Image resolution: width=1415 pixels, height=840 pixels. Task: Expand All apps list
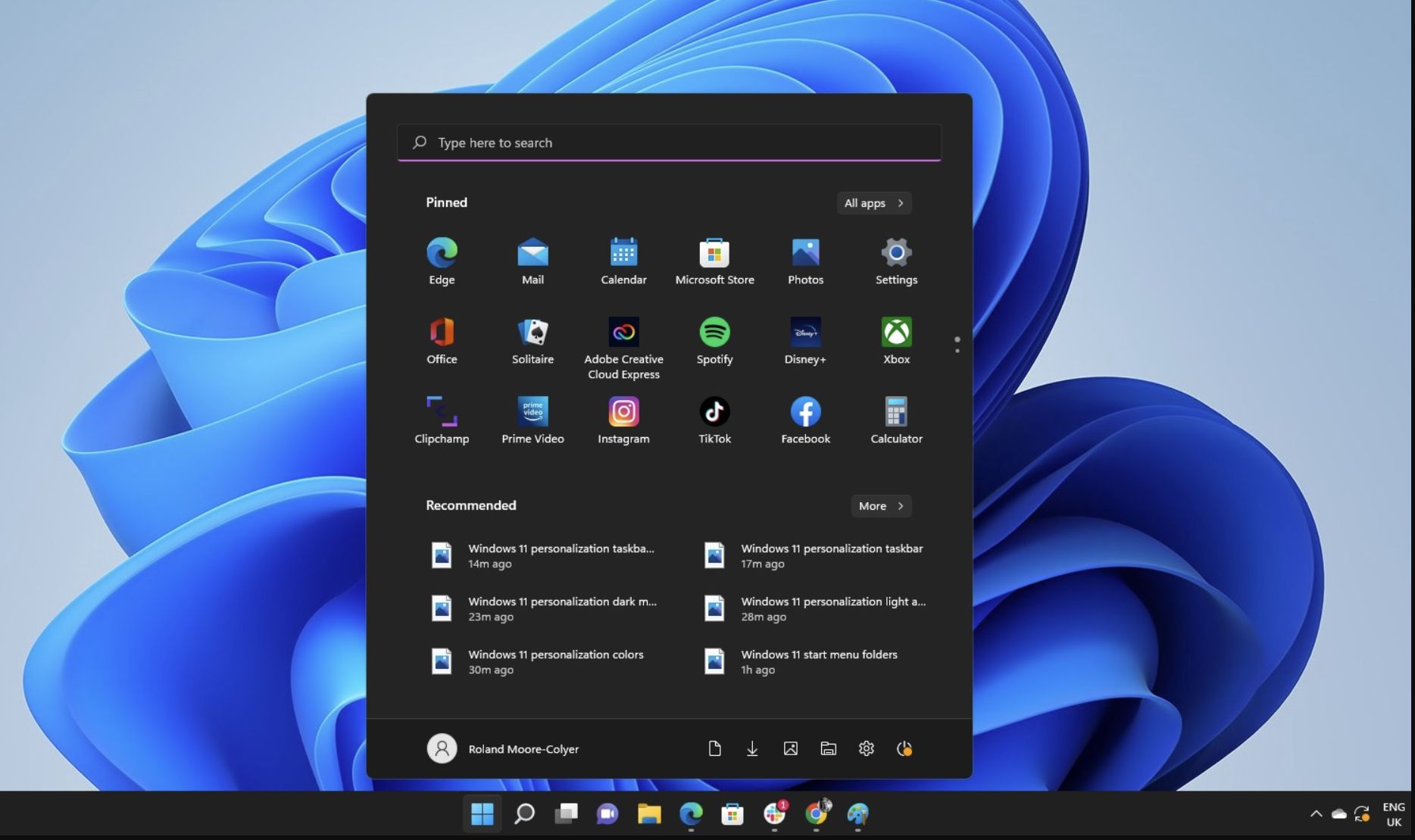pyautogui.click(x=873, y=203)
